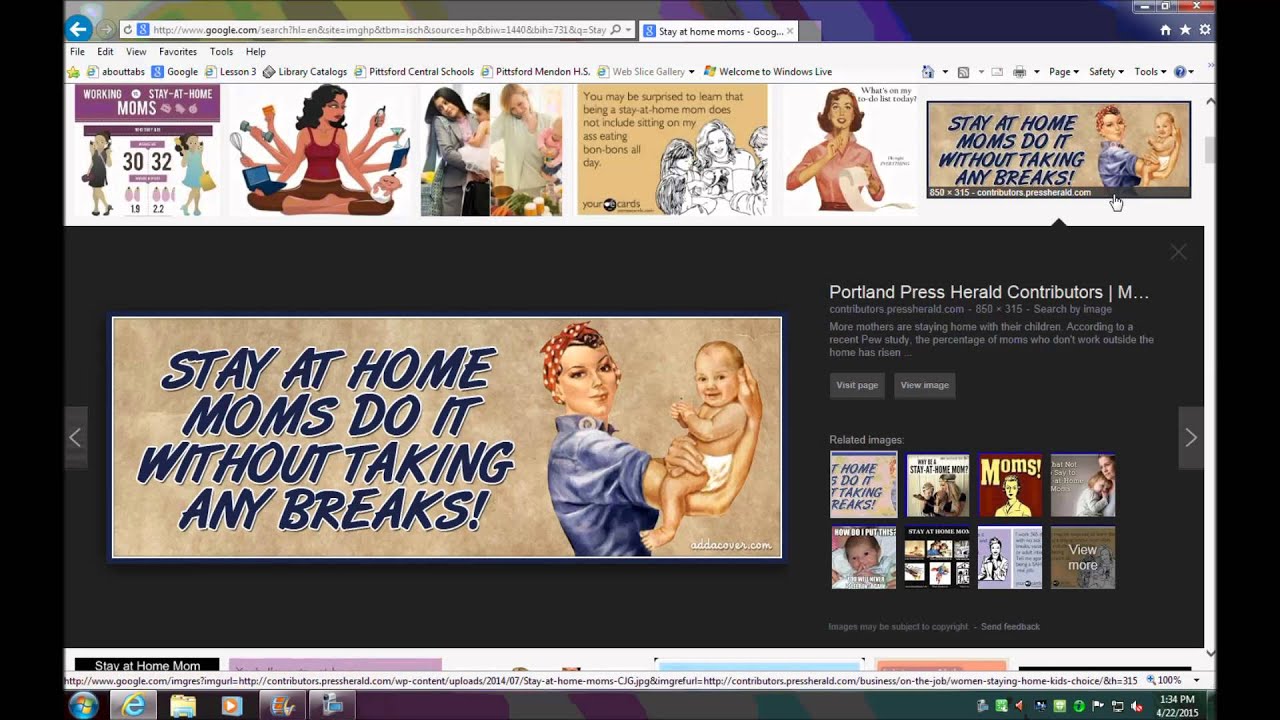Open the Tools menu in menu bar

pyautogui.click(x=221, y=51)
